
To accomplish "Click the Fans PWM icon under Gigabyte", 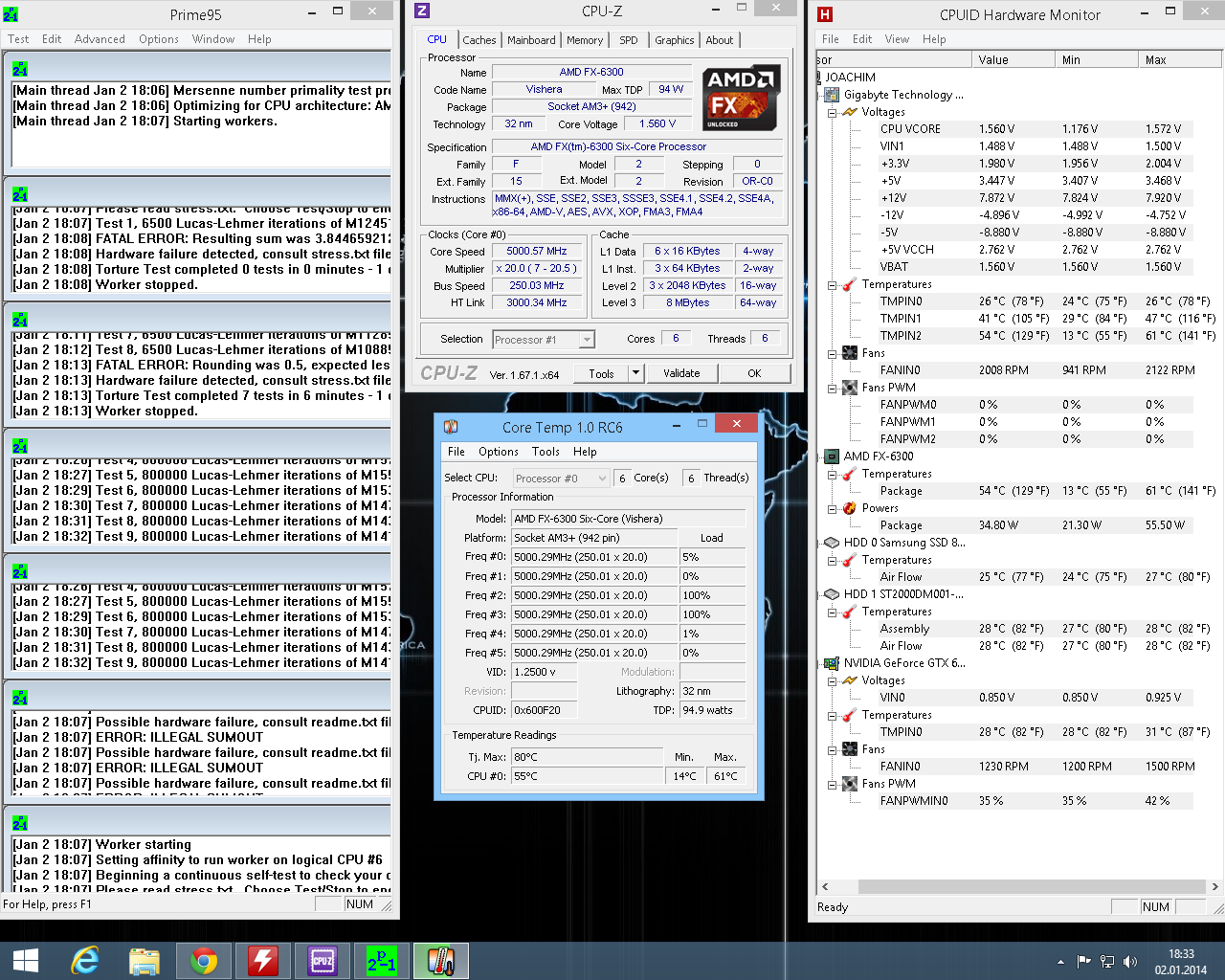I will pos(850,388).
